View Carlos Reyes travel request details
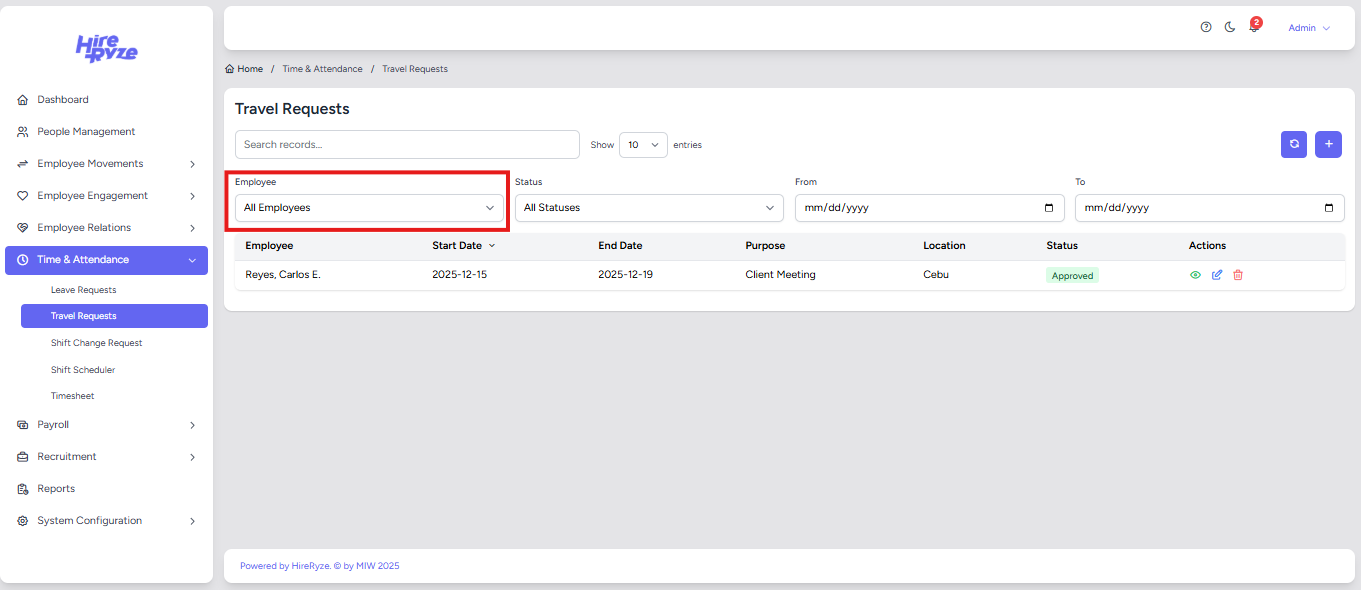Viewport: 1361px width, 590px height. 1195,275
